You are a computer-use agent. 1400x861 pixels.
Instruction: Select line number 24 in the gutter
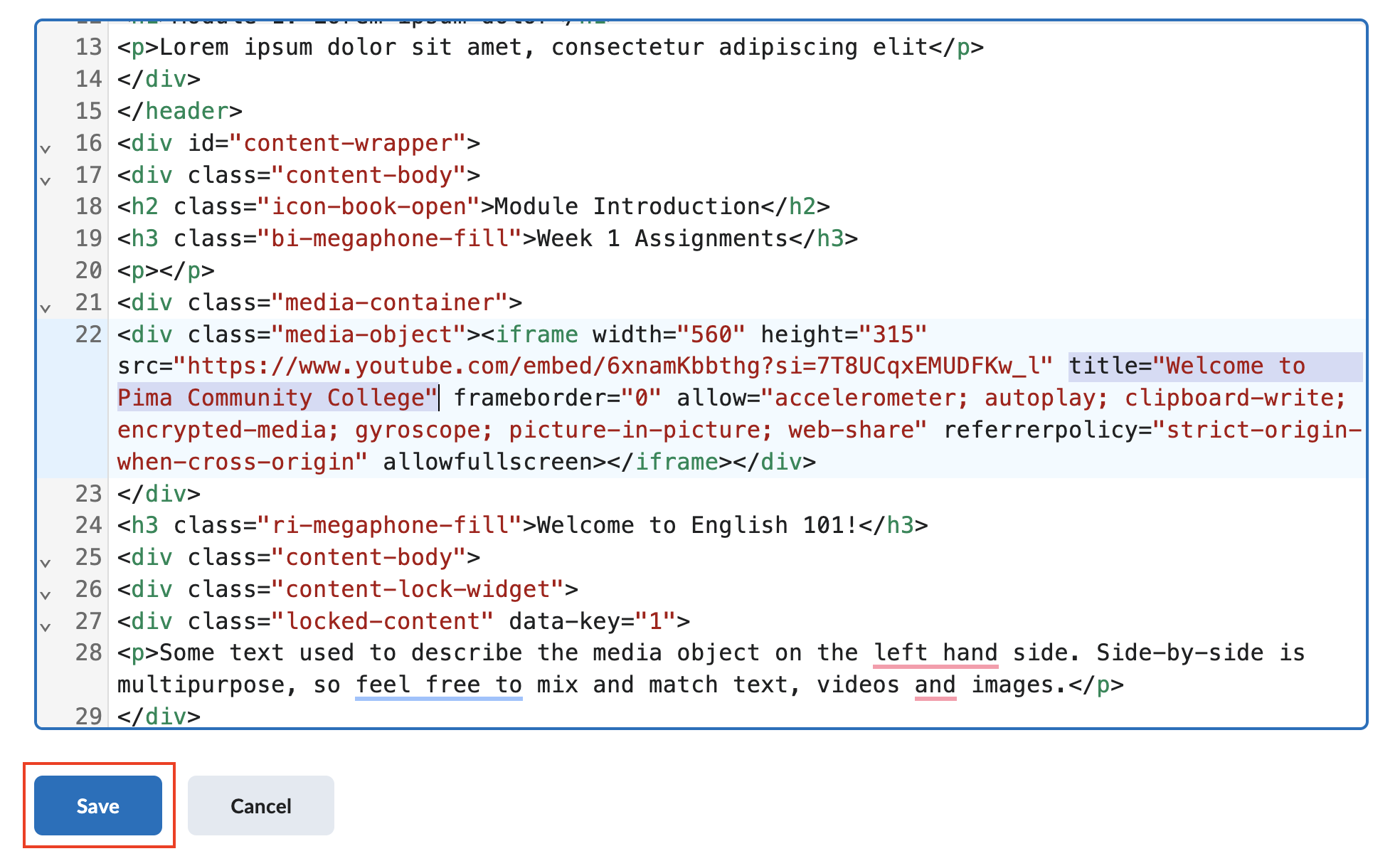click(89, 525)
